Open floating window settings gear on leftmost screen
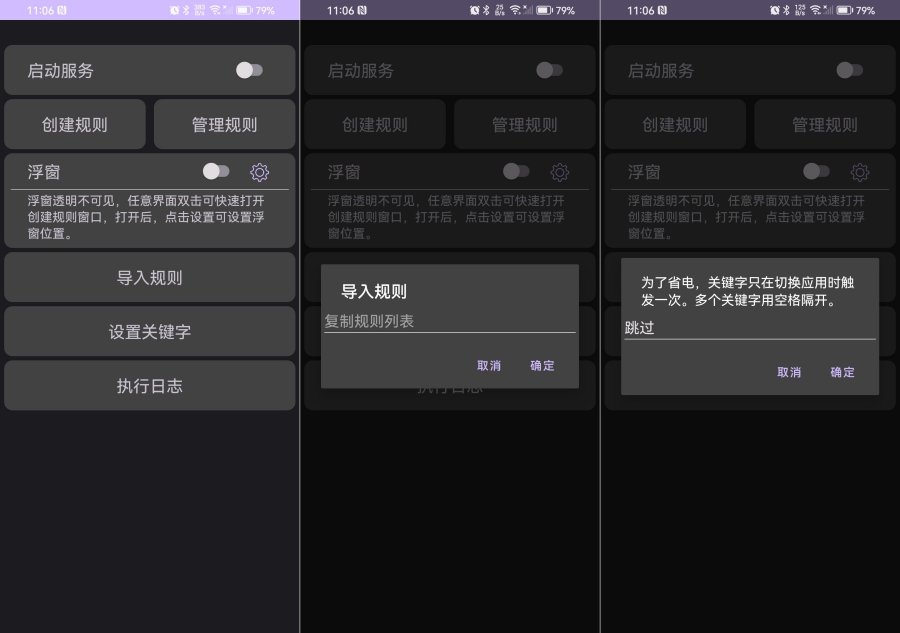The image size is (900, 633). click(260, 172)
